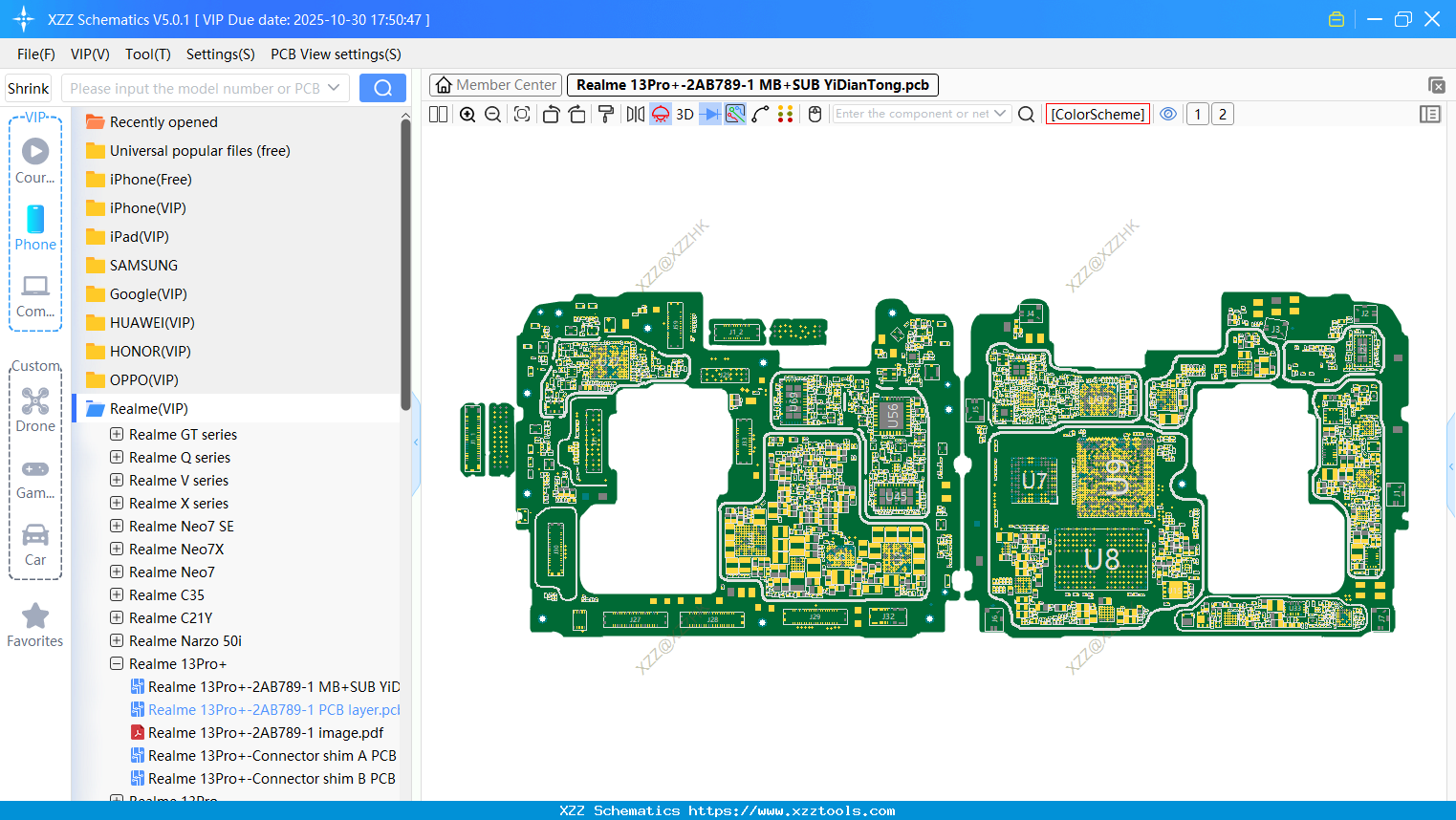Screen dimensions: 1456x820
Task: Open Favorites star icon
Action: point(35,625)
